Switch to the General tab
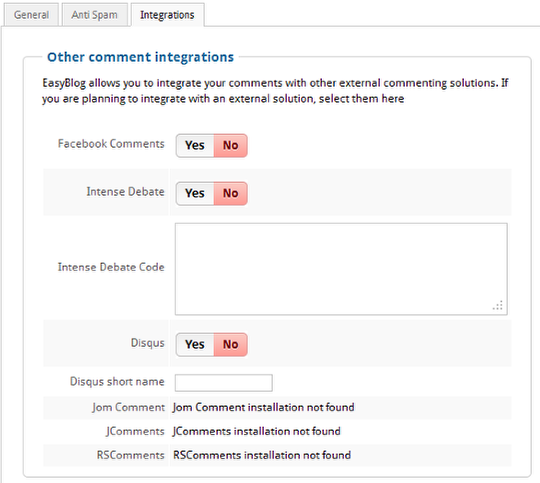Viewport: 540px width, 483px height. (x=31, y=15)
